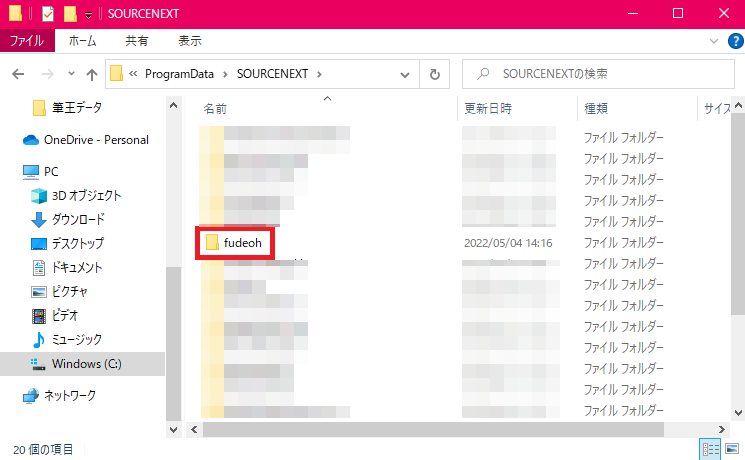Select Windows (C:) drive in sidebar
The height and width of the screenshot is (460, 745).
(82, 364)
